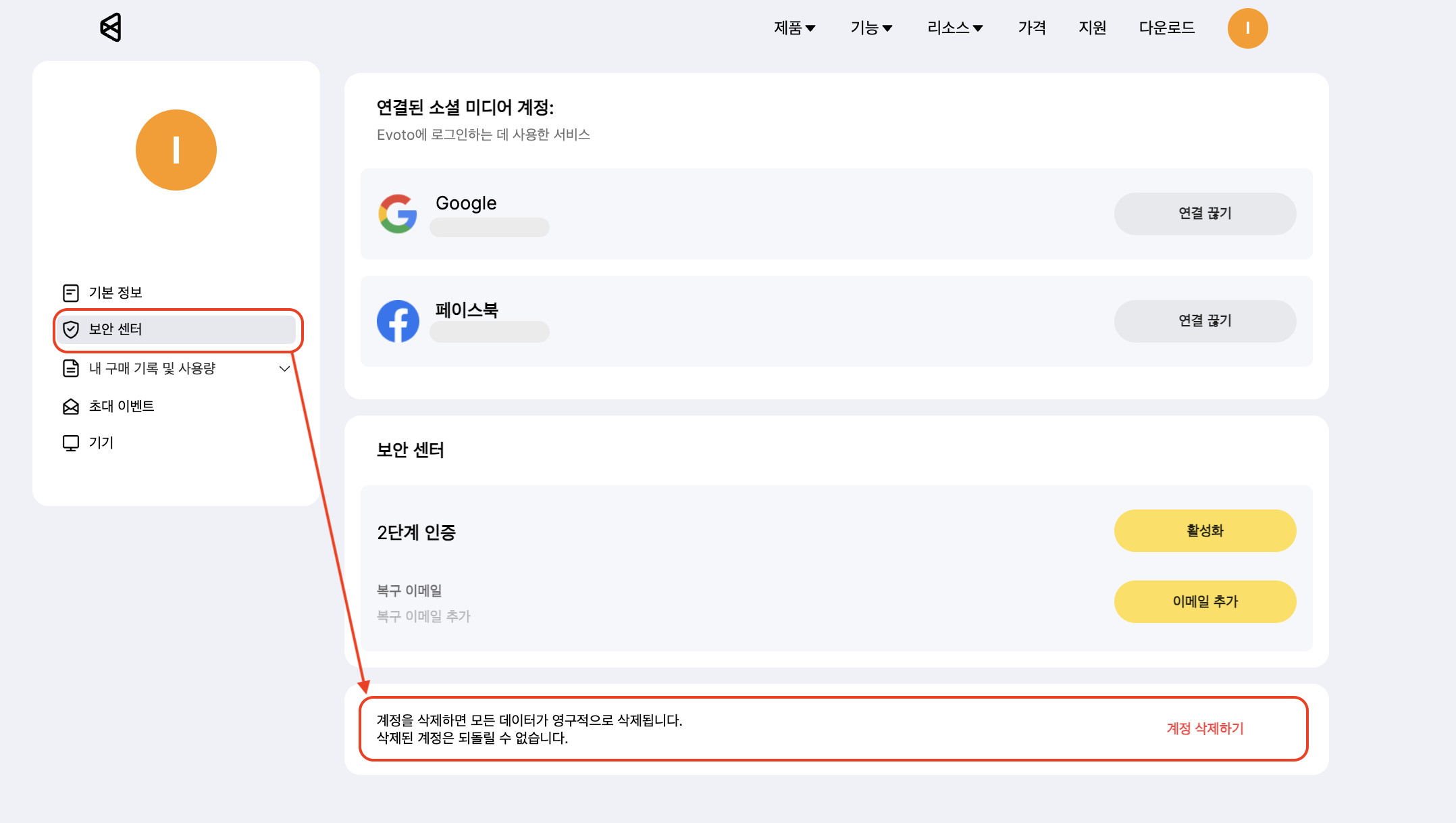Open the 다운로드 page
The image size is (1456, 823).
click(x=1166, y=28)
